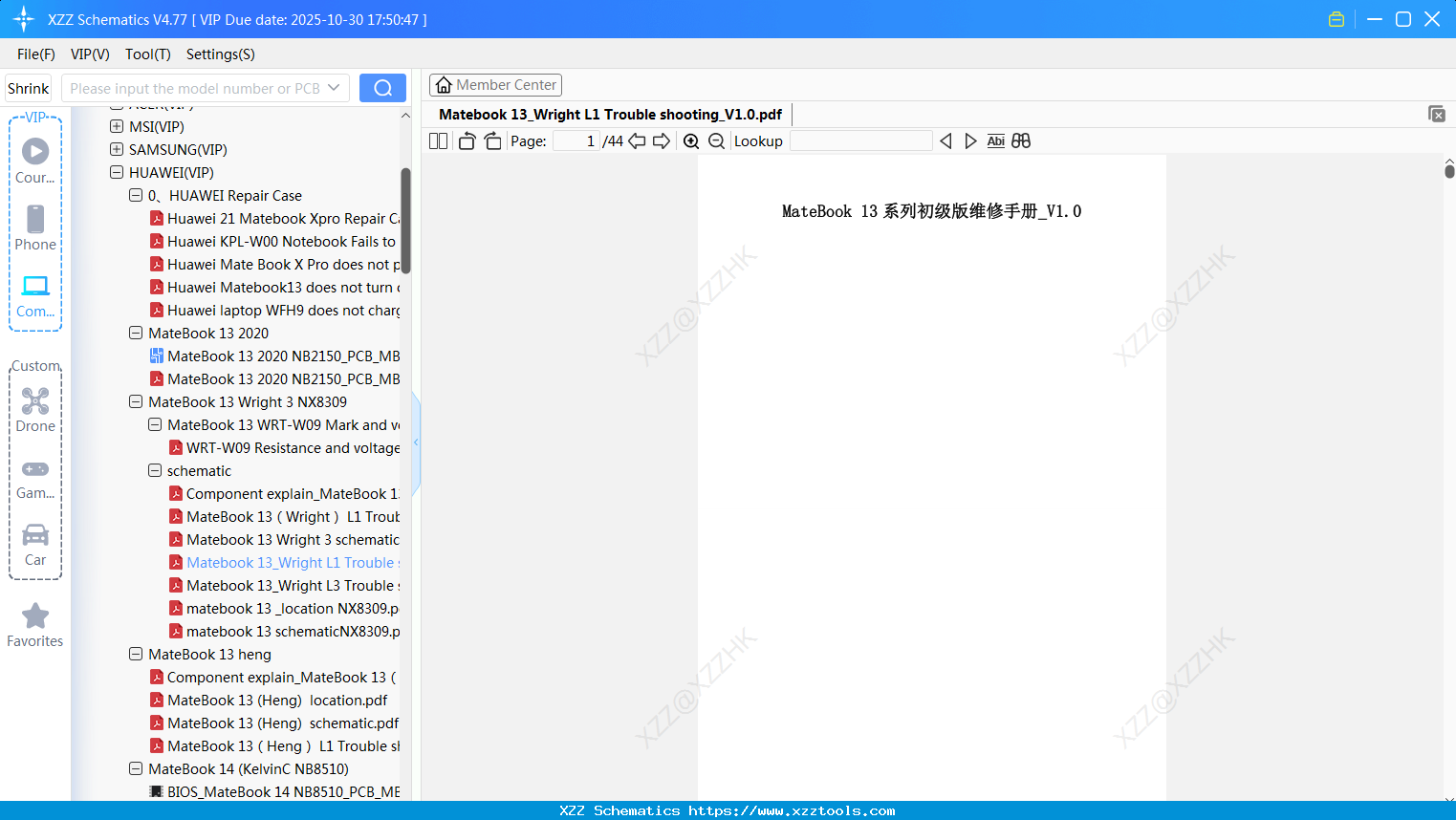This screenshot has width=1456, height=820.
Task: Open WRT-W09 Resistance and voltage file
Action: (x=285, y=447)
